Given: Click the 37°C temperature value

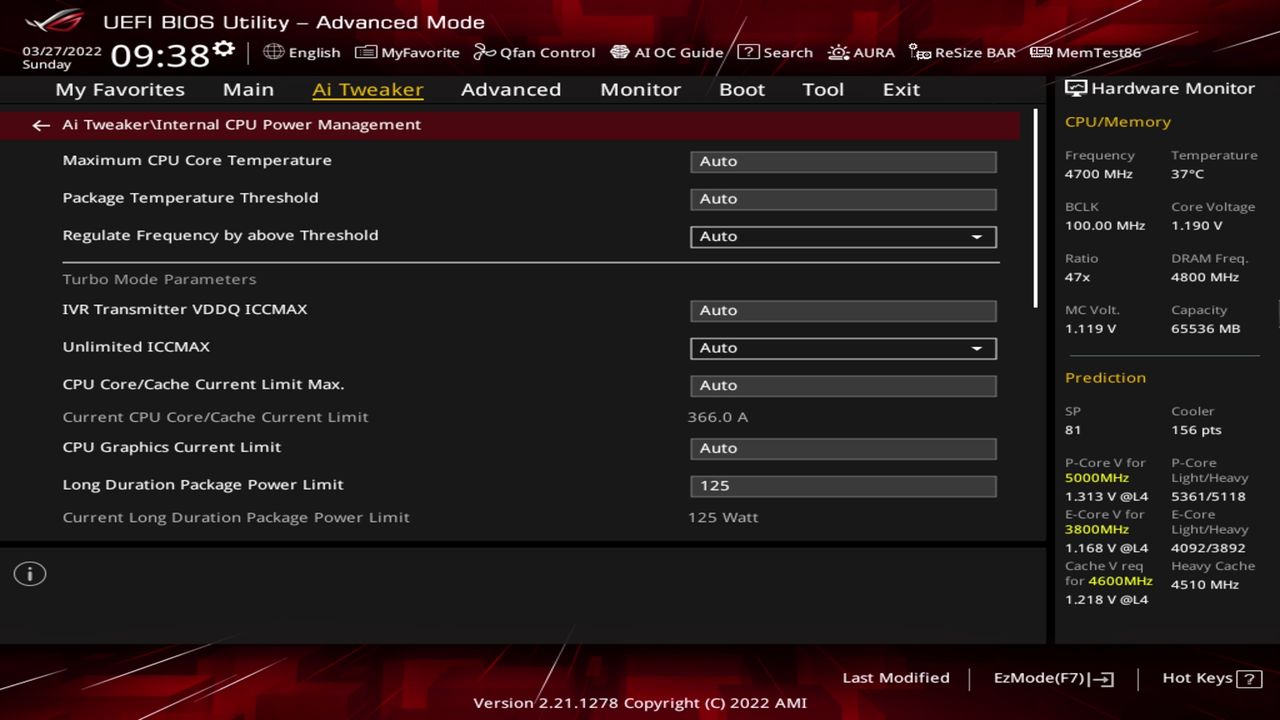Looking at the screenshot, I should point(1187,174).
